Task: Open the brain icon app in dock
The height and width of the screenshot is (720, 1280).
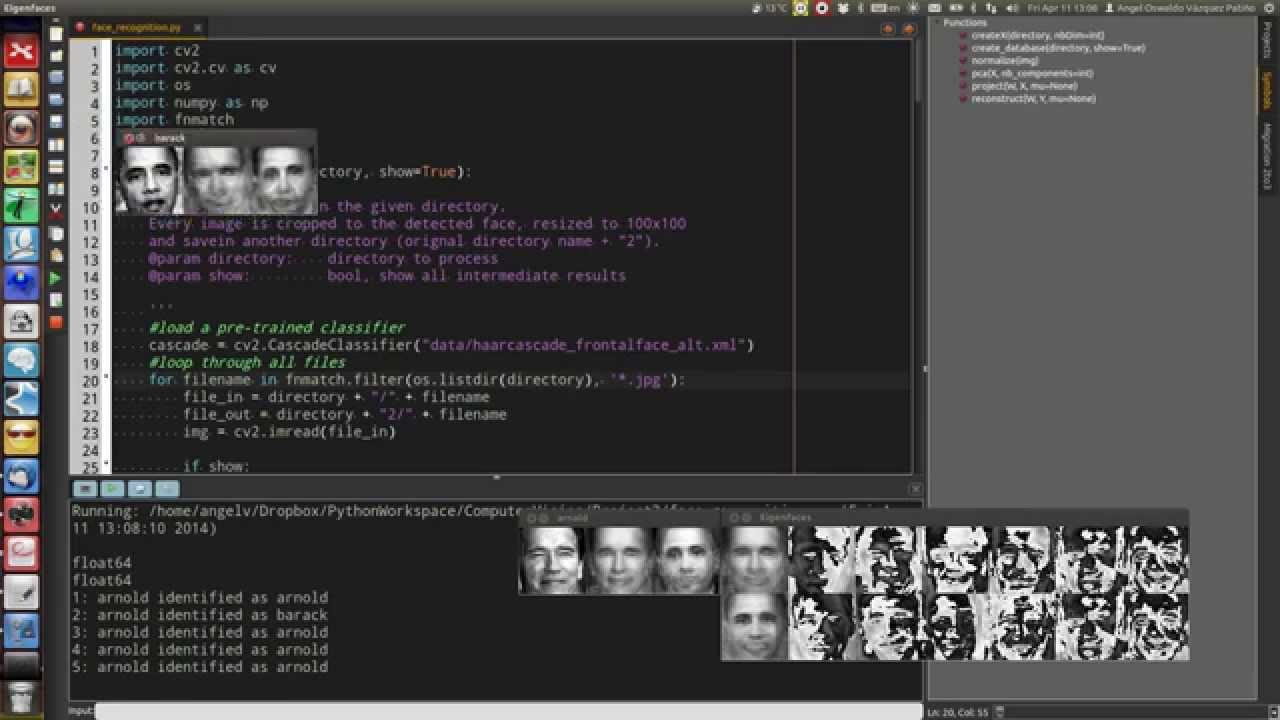Action: point(21,359)
